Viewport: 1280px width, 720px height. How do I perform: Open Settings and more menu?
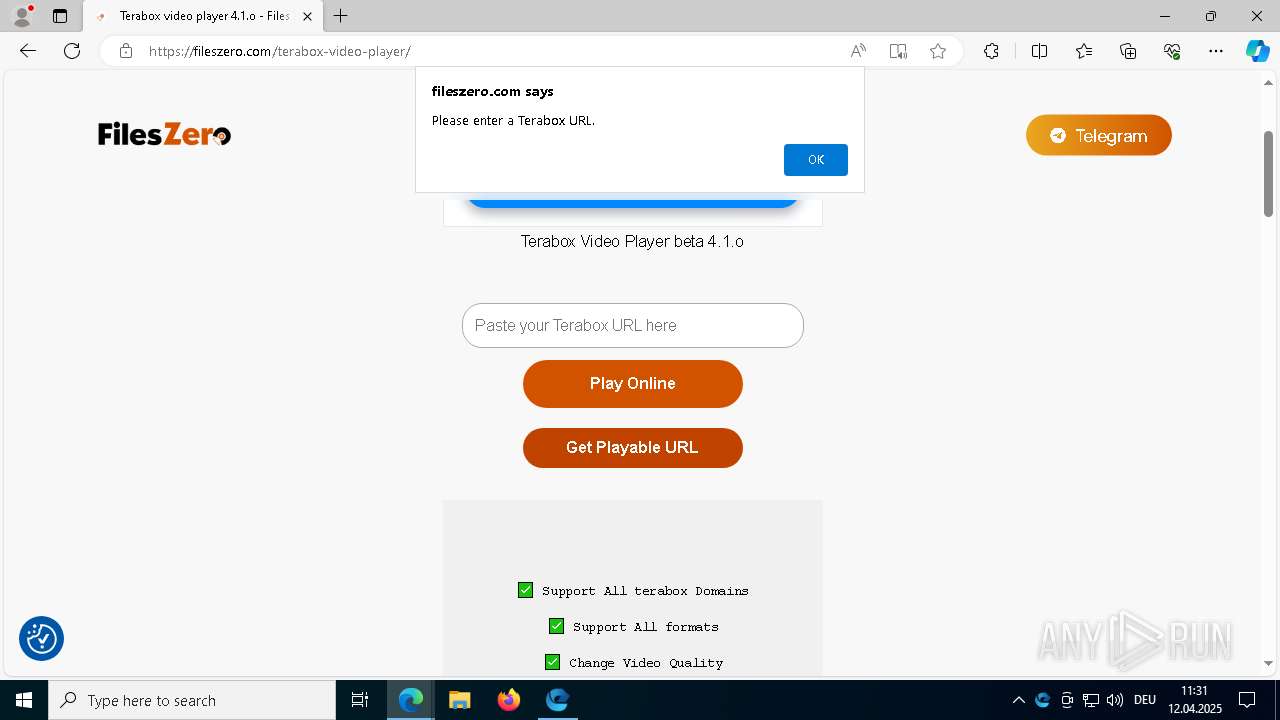(x=1216, y=51)
